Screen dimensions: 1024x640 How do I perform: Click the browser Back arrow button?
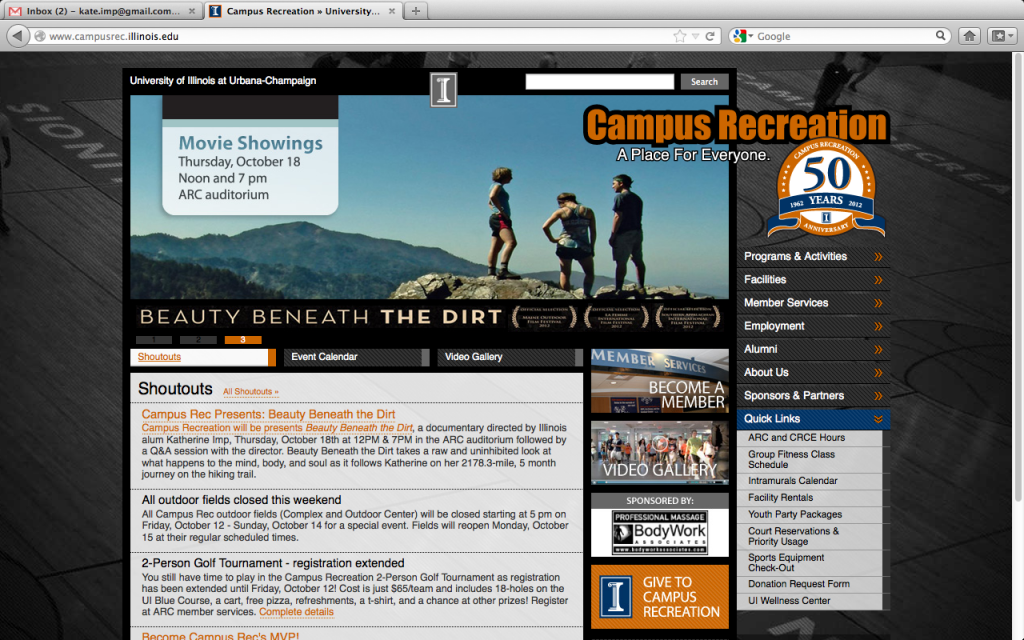click(18, 36)
